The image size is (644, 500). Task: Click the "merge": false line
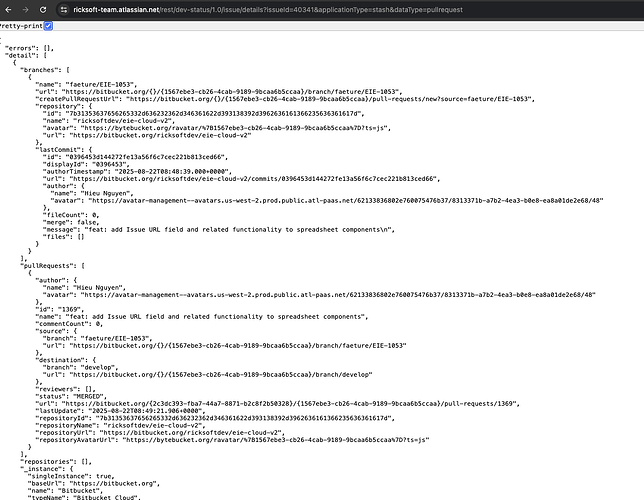pyautogui.click(x=71, y=222)
